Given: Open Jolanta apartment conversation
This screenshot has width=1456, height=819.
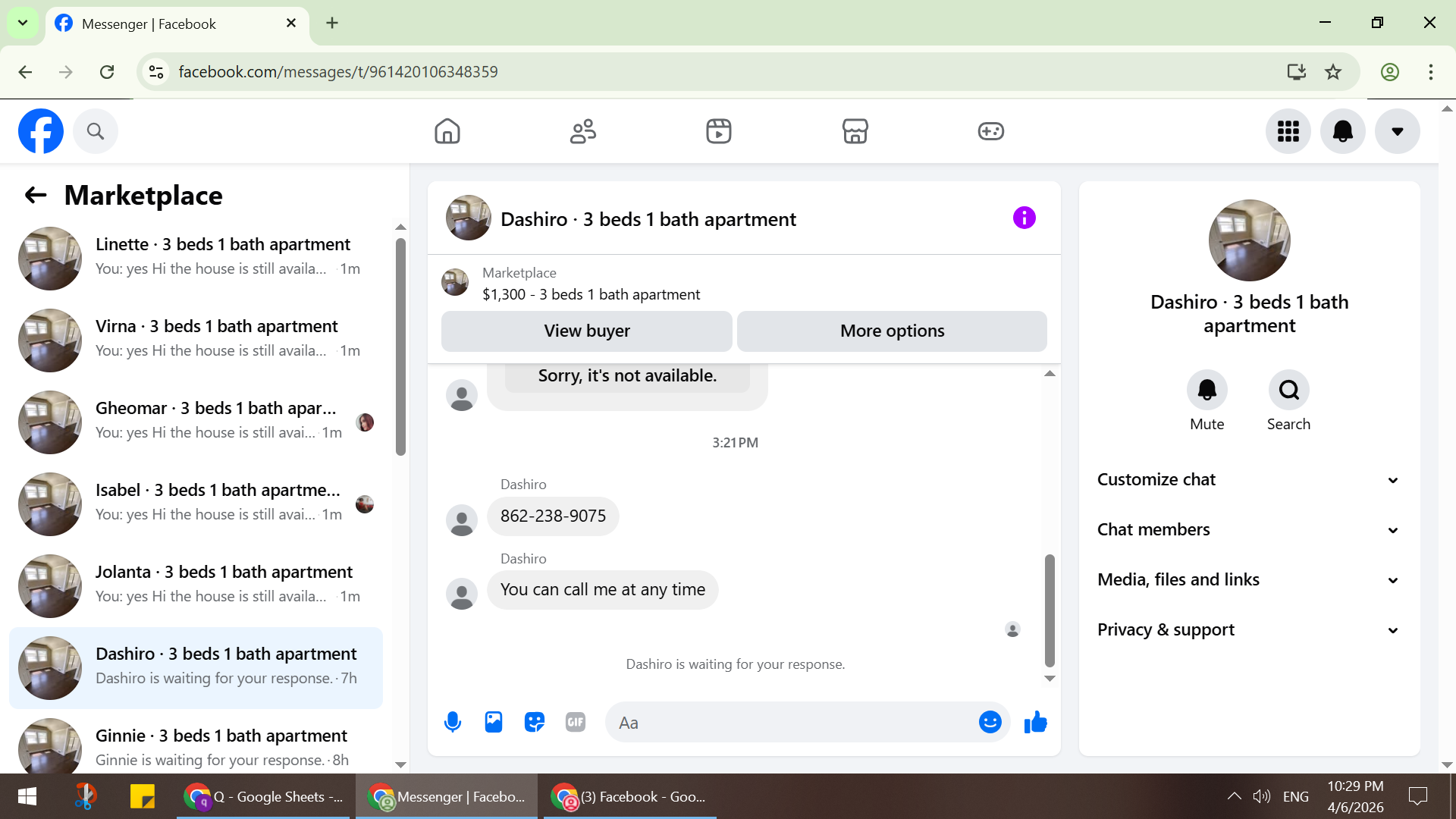Looking at the screenshot, I should click(x=196, y=585).
